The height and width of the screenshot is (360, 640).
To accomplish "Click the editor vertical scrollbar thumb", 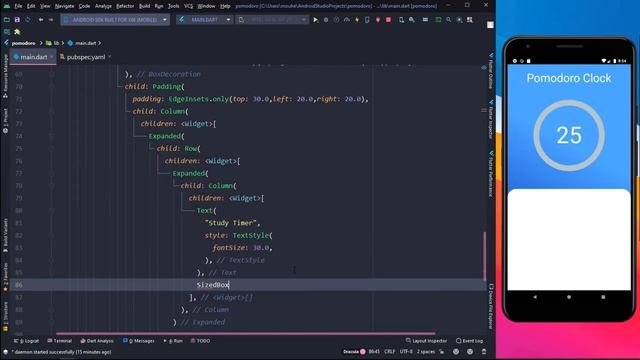I will [484, 256].
